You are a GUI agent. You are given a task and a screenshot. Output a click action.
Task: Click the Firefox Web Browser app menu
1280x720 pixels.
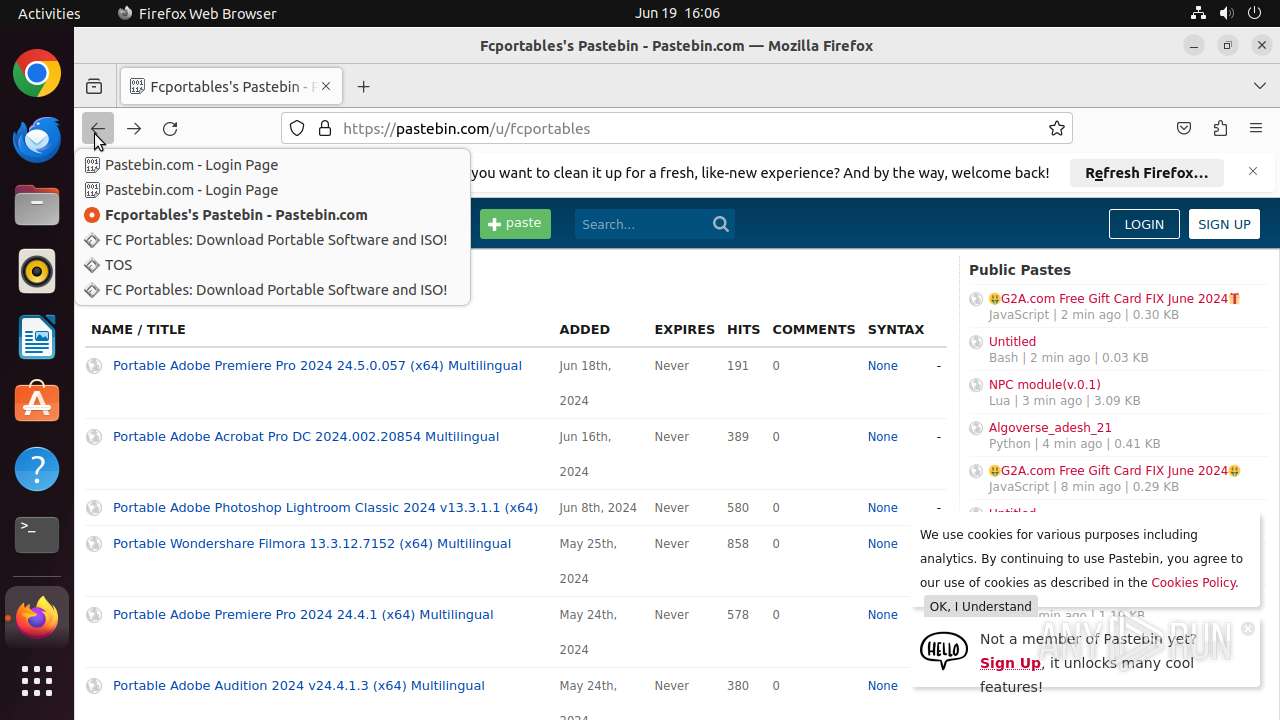tap(197, 13)
